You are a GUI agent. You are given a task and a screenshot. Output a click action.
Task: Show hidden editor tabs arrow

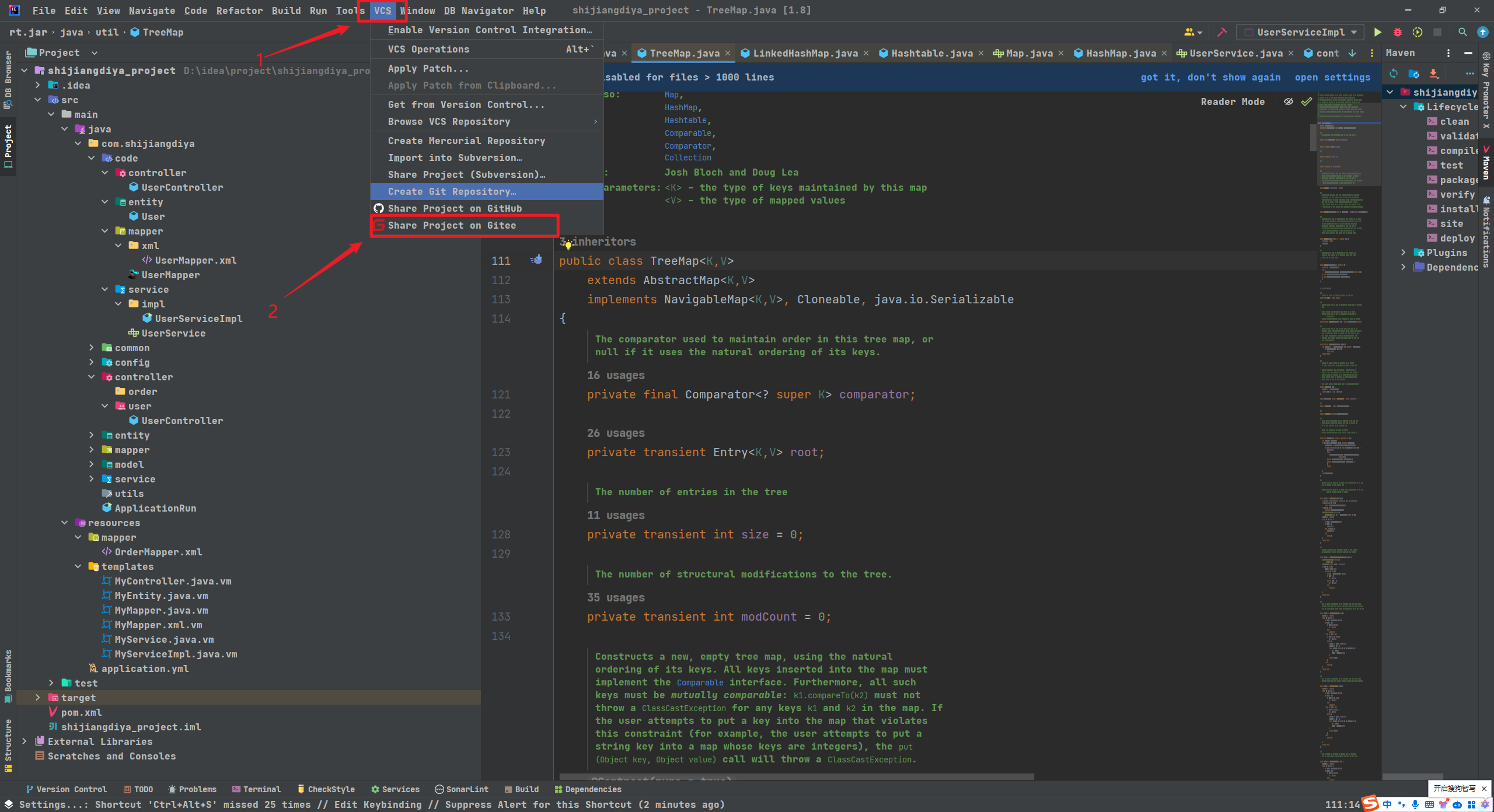pyautogui.click(x=1352, y=53)
